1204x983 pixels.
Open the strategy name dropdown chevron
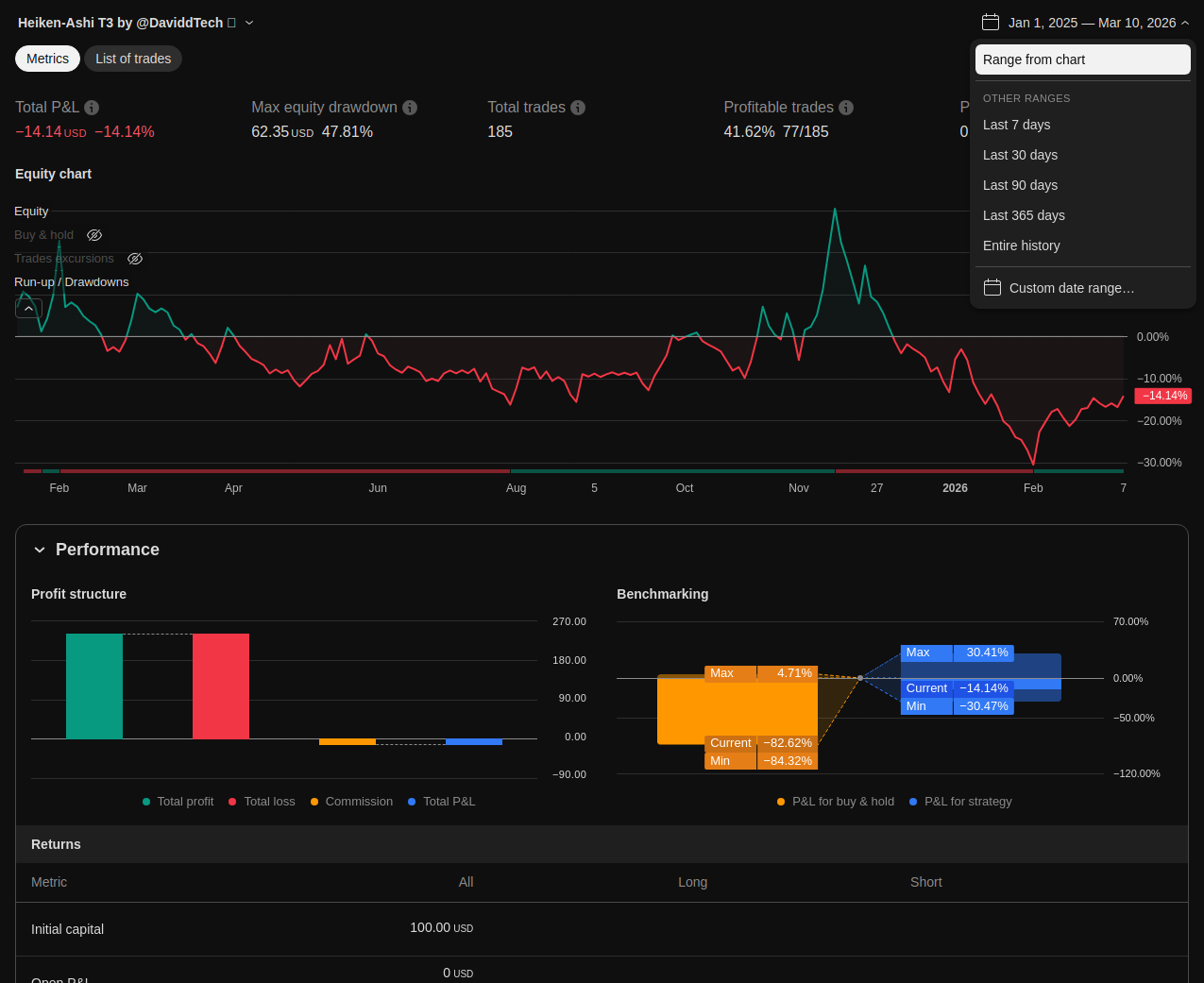tap(249, 23)
